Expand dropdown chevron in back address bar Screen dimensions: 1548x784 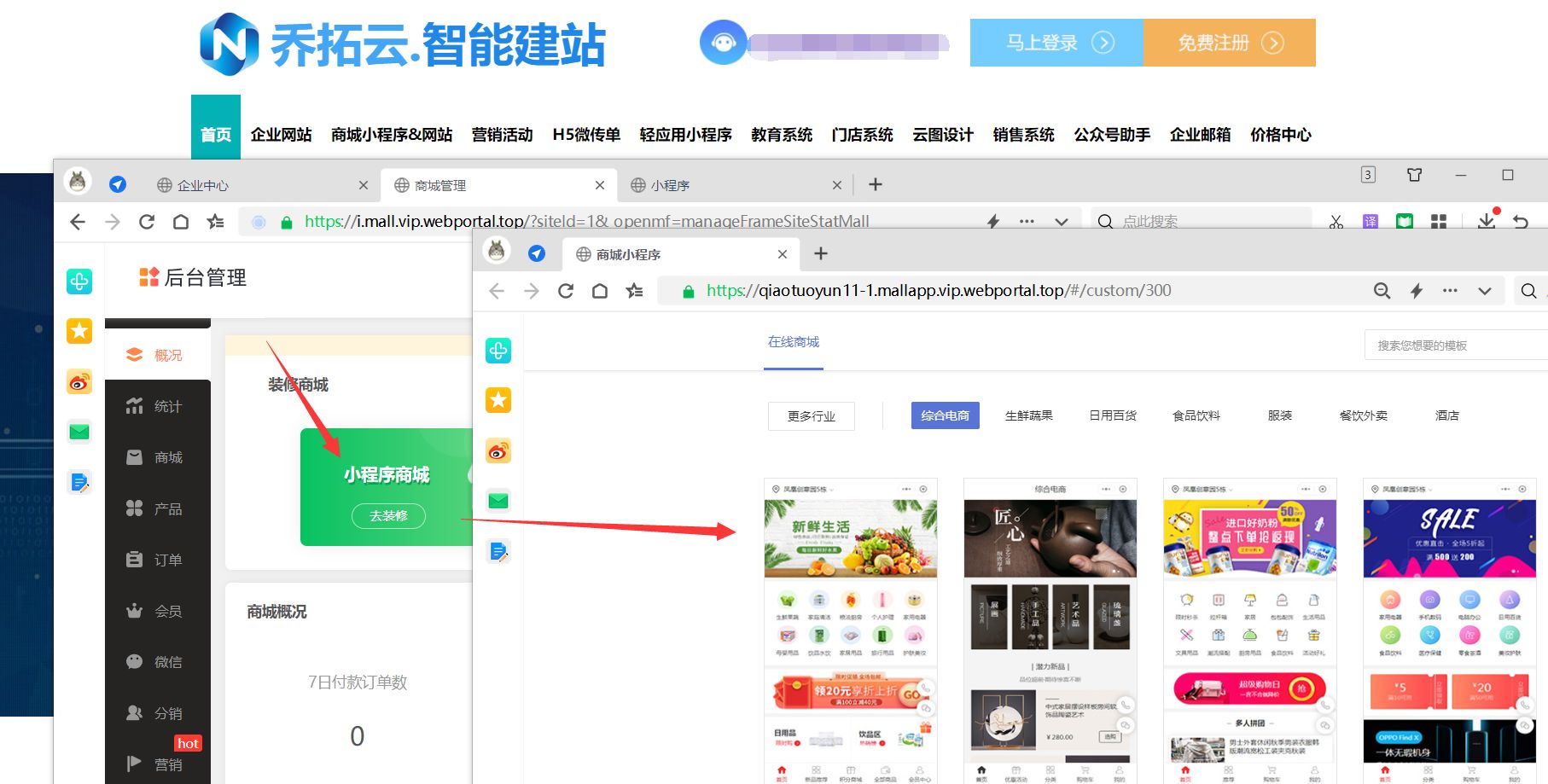point(1062,222)
